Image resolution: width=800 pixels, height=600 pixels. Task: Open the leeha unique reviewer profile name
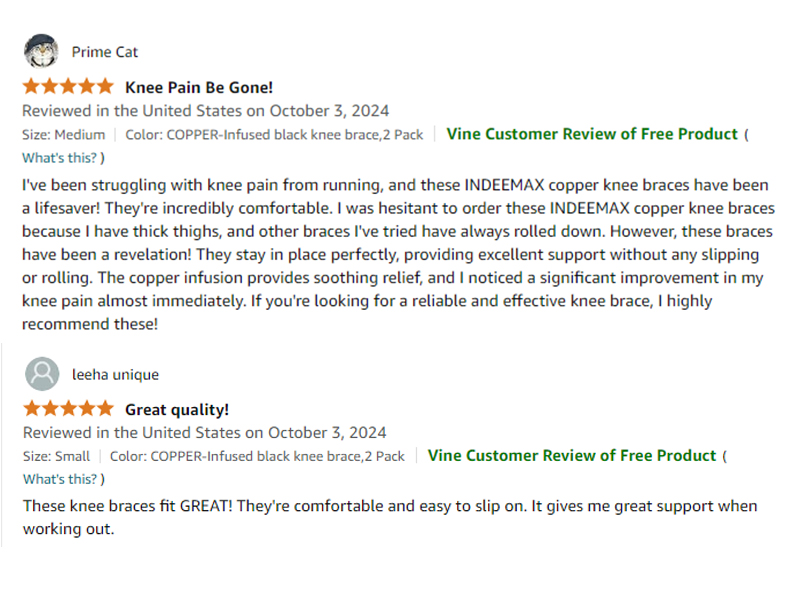pos(115,375)
